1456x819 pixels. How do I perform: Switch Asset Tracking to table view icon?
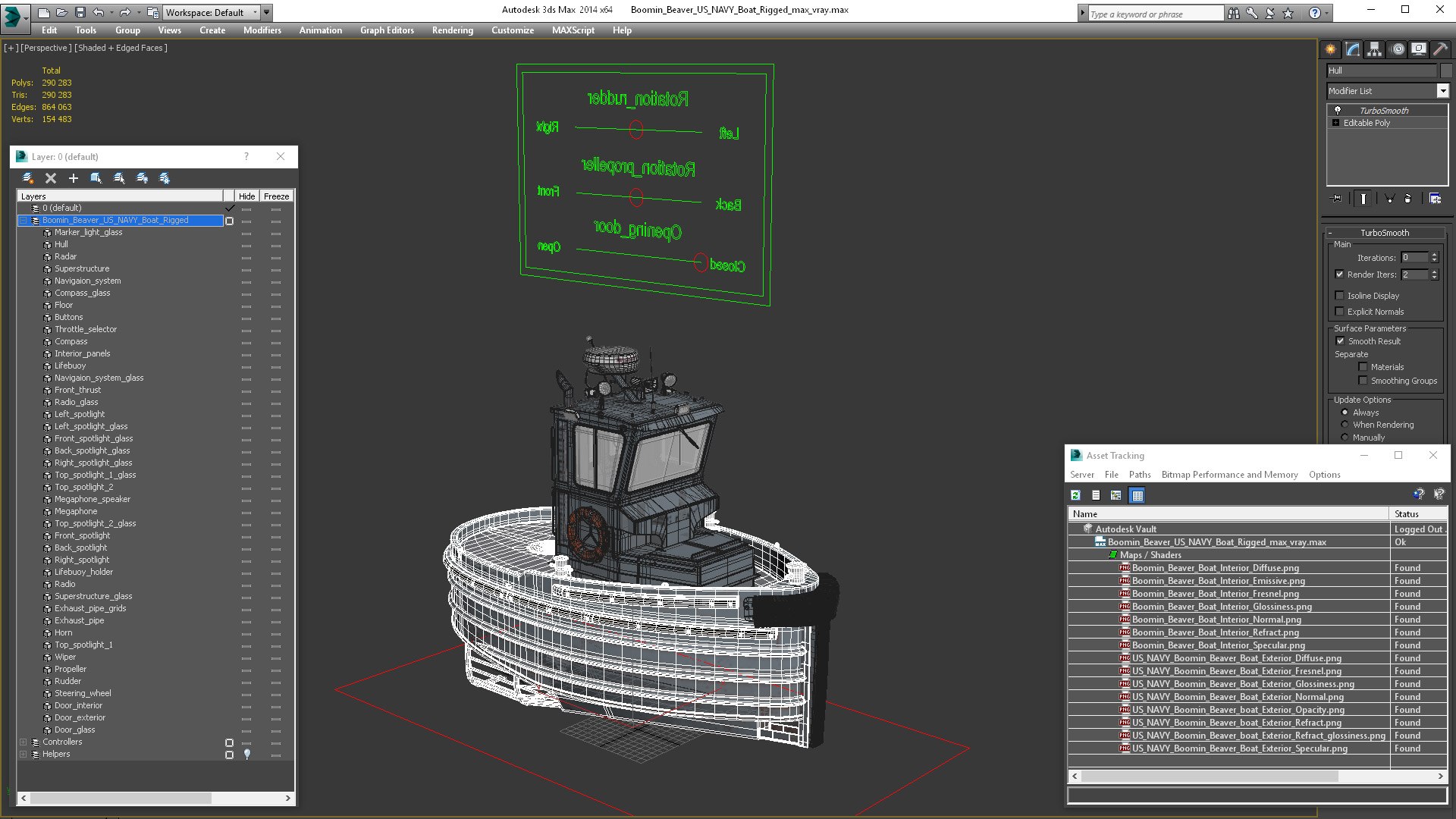1137,495
